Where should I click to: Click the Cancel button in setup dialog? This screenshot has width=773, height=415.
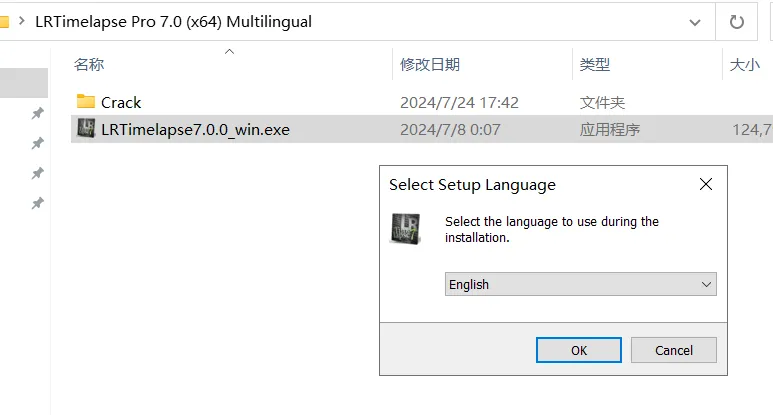pos(673,350)
